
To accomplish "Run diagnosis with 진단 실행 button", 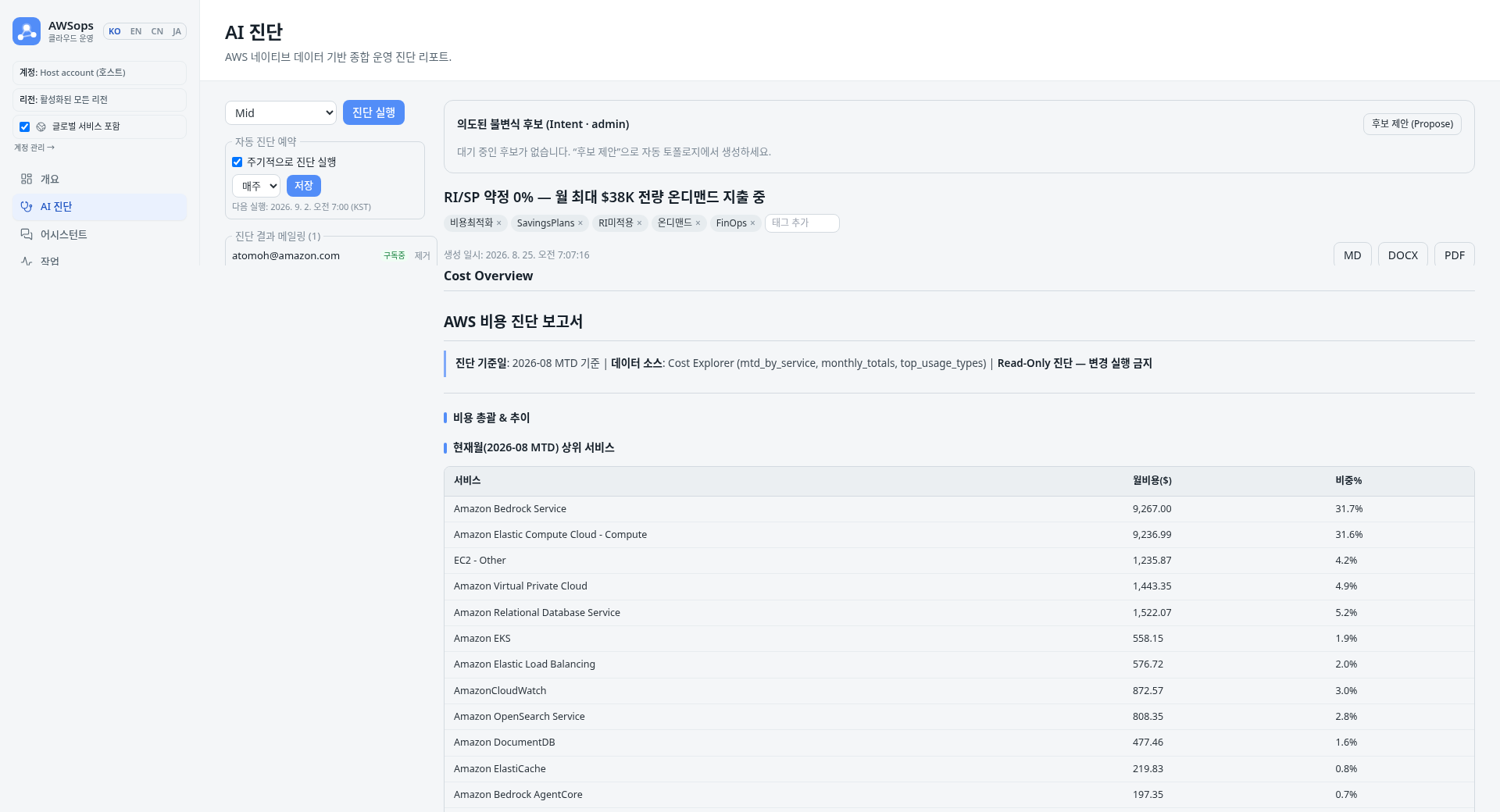I will click(373, 112).
